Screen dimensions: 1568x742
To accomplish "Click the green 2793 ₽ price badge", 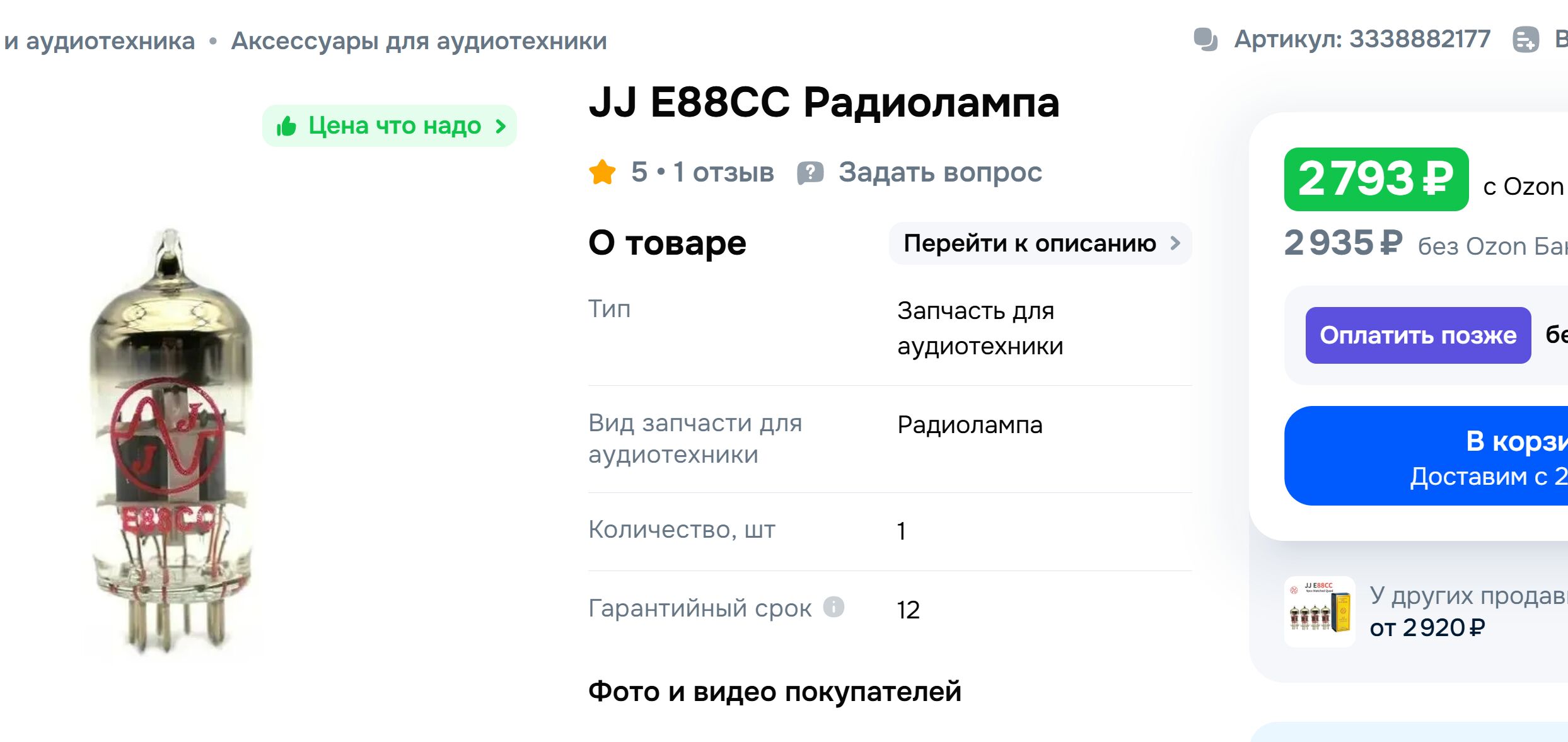I will coord(1376,179).
